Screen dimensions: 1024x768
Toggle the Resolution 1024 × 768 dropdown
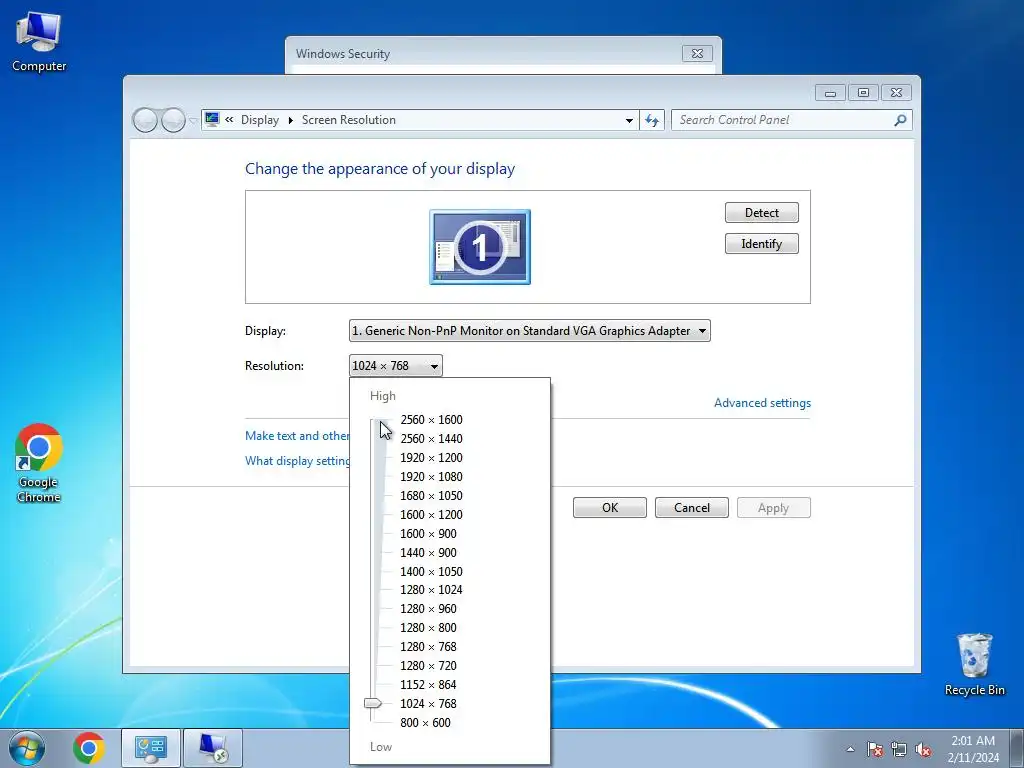pyautogui.click(x=396, y=366)
